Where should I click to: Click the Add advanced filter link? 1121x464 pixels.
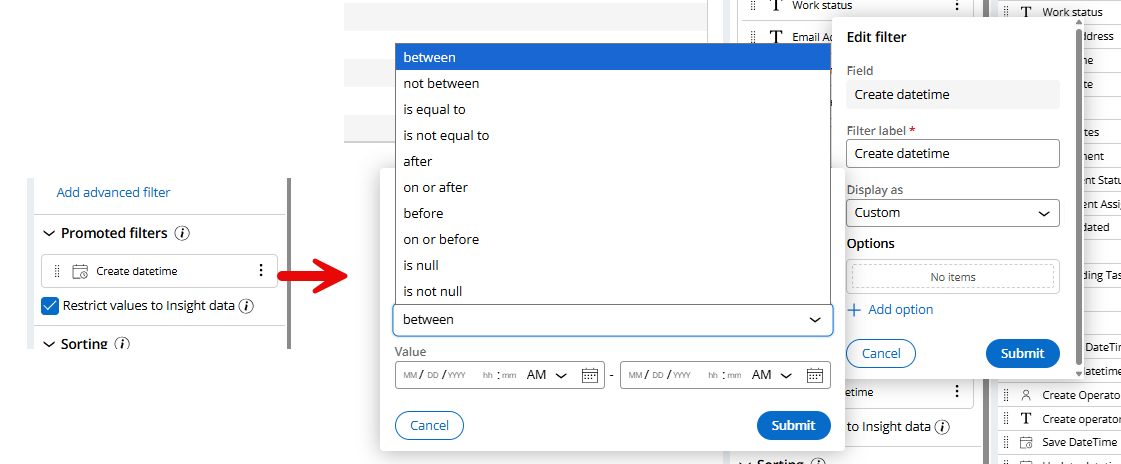click(x=113, y=192)
